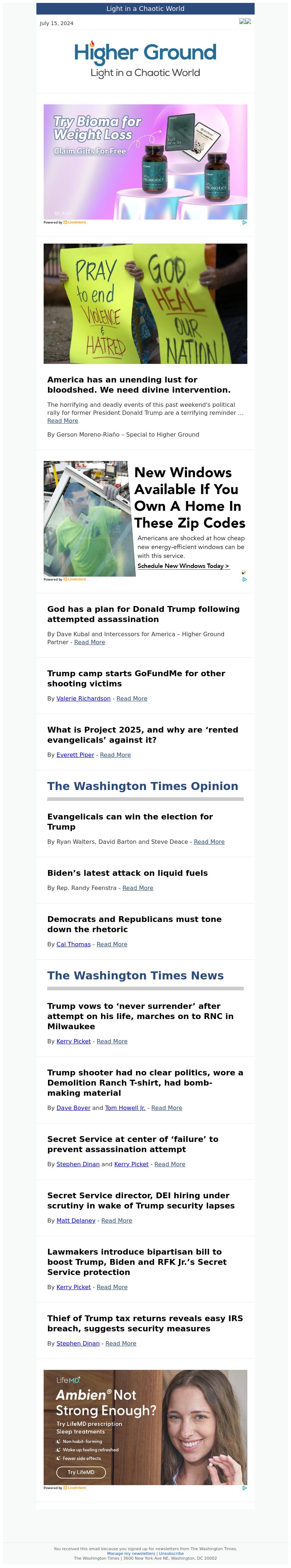
Task: Open the Pray to end violence photo
Action: [x=145, y=303]
